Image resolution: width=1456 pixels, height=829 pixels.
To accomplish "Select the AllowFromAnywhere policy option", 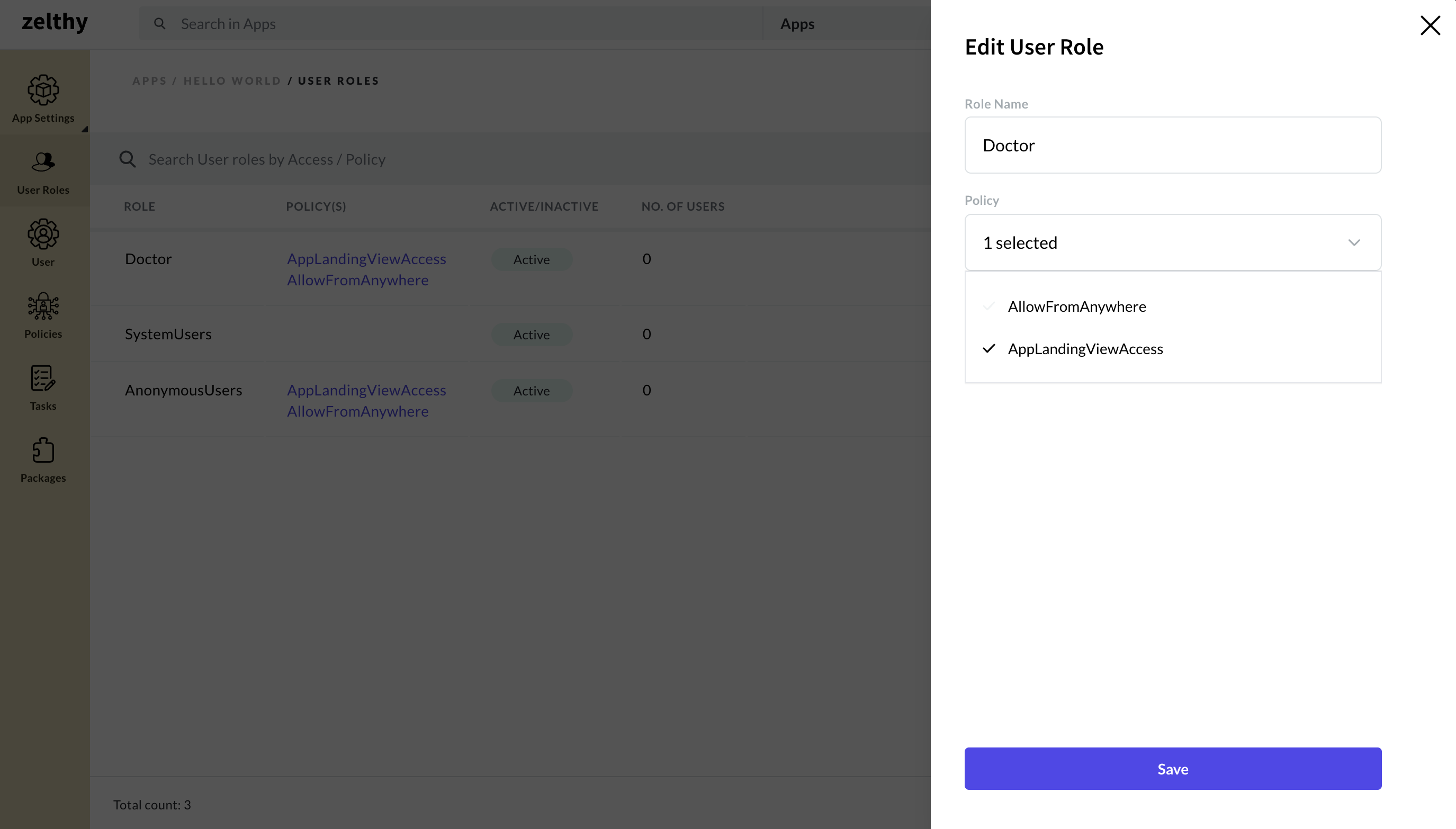I will click(x=1172, y=307).
